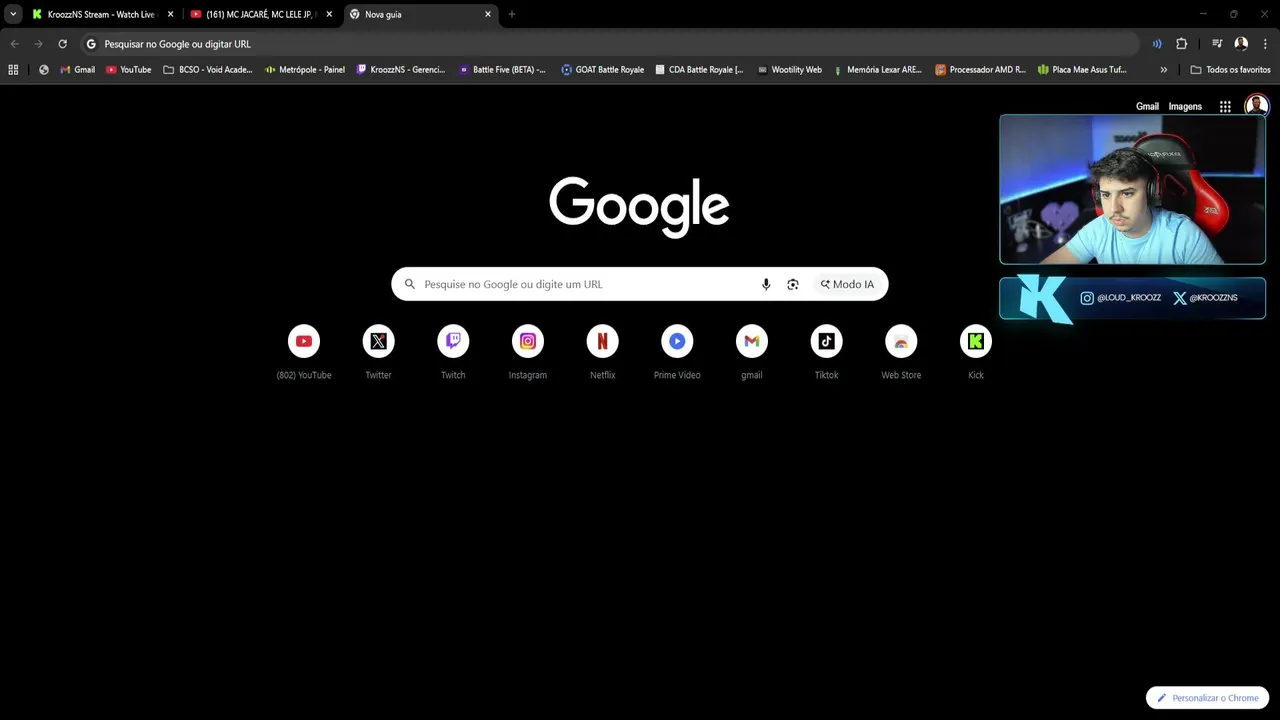
Task: Click Personalizar o Chrome button
Action: [x=1207, y=698]
